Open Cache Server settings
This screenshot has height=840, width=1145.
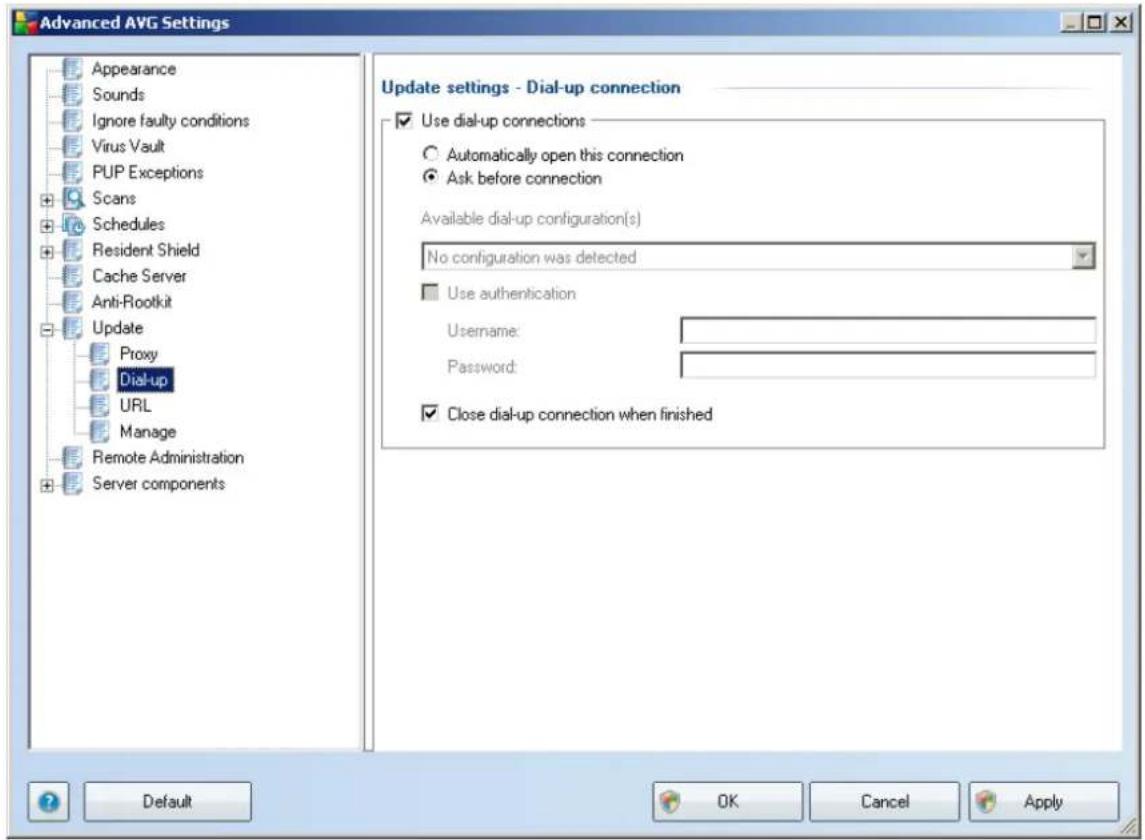click(139, 276)
